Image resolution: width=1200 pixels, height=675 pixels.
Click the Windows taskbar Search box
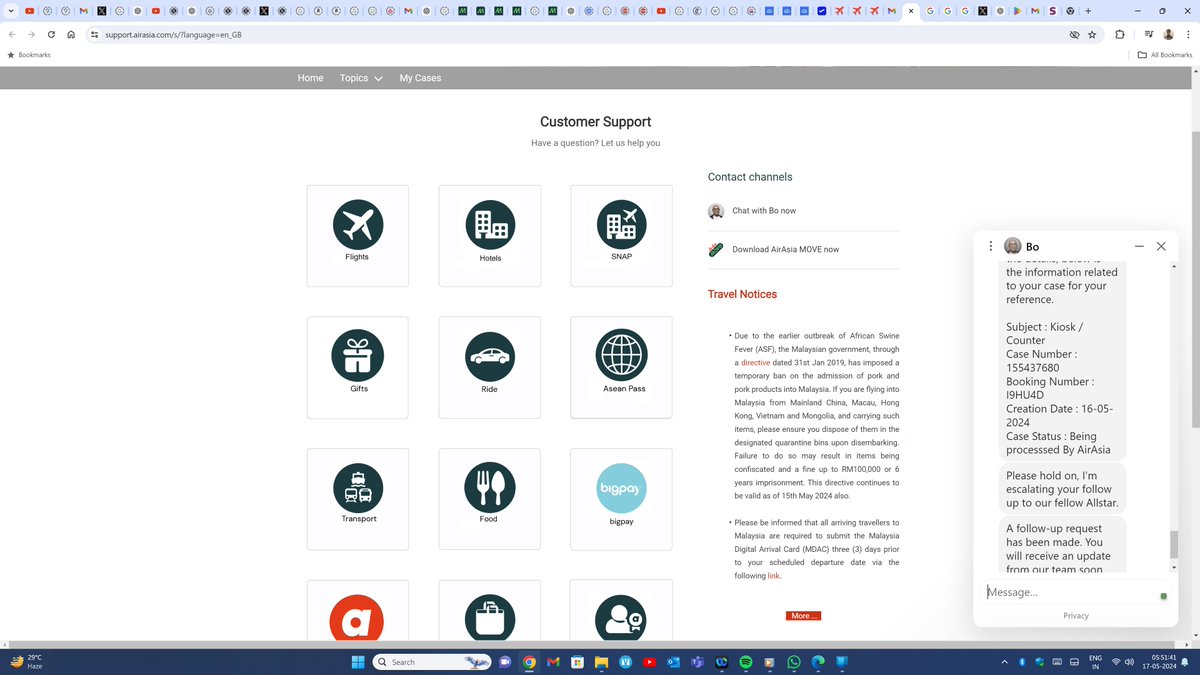click(432, 662)
